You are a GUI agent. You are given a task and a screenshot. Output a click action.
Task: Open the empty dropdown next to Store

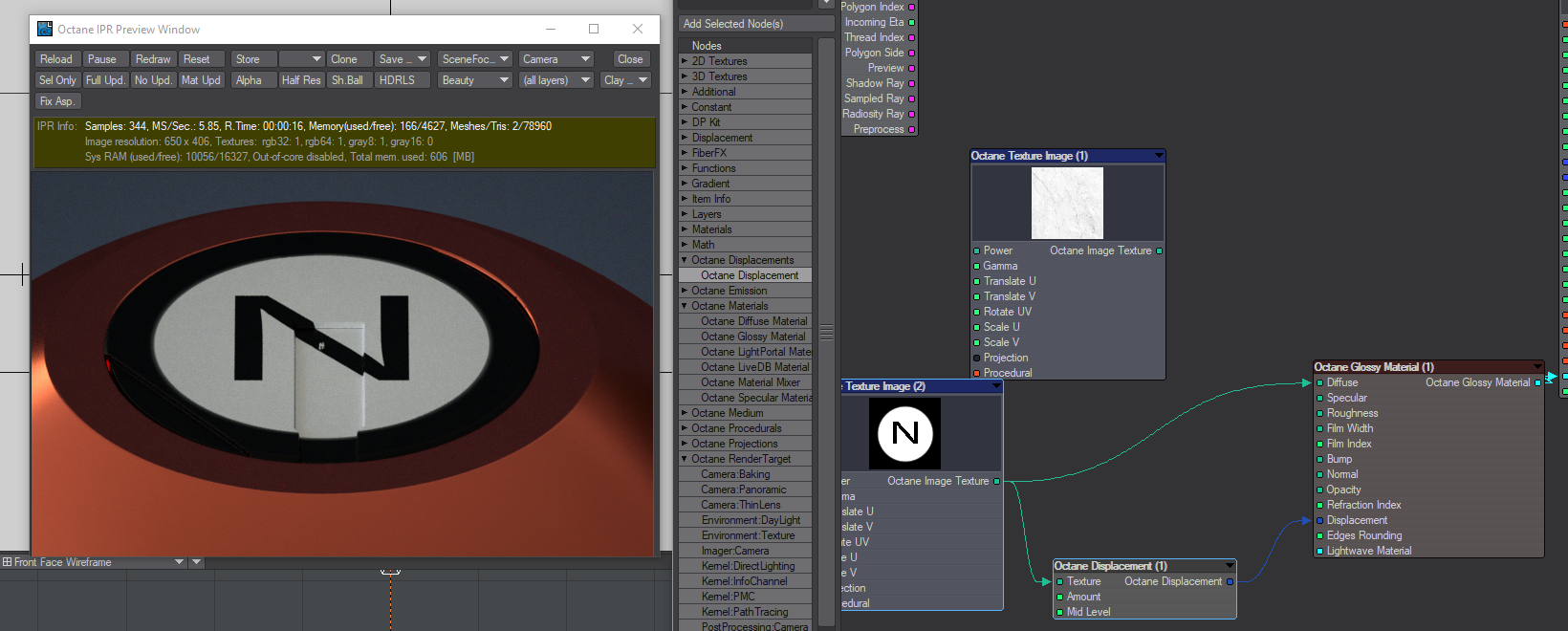[301, 59]
